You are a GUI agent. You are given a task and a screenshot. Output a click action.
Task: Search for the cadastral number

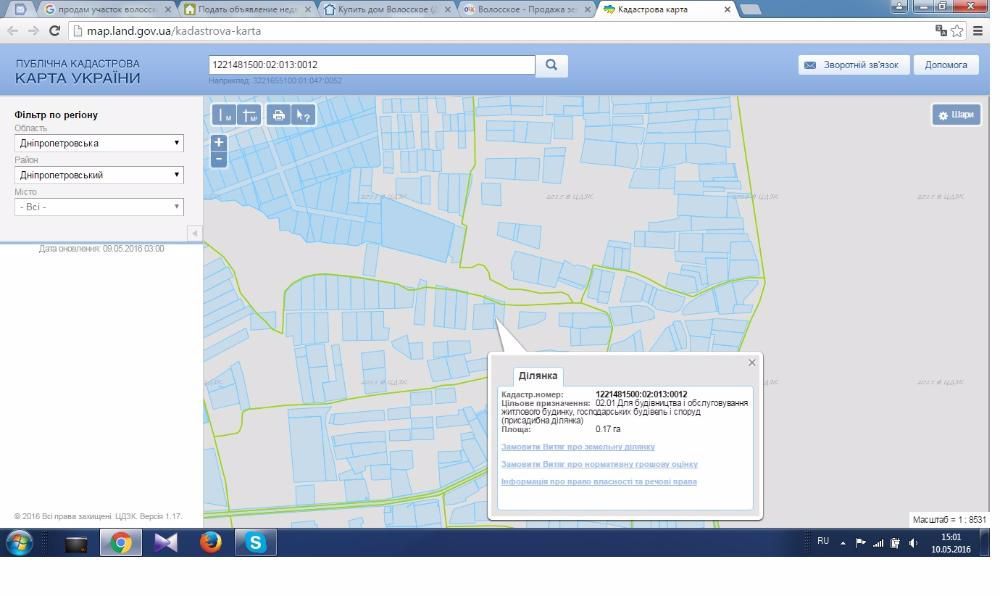tap(552, 65)
